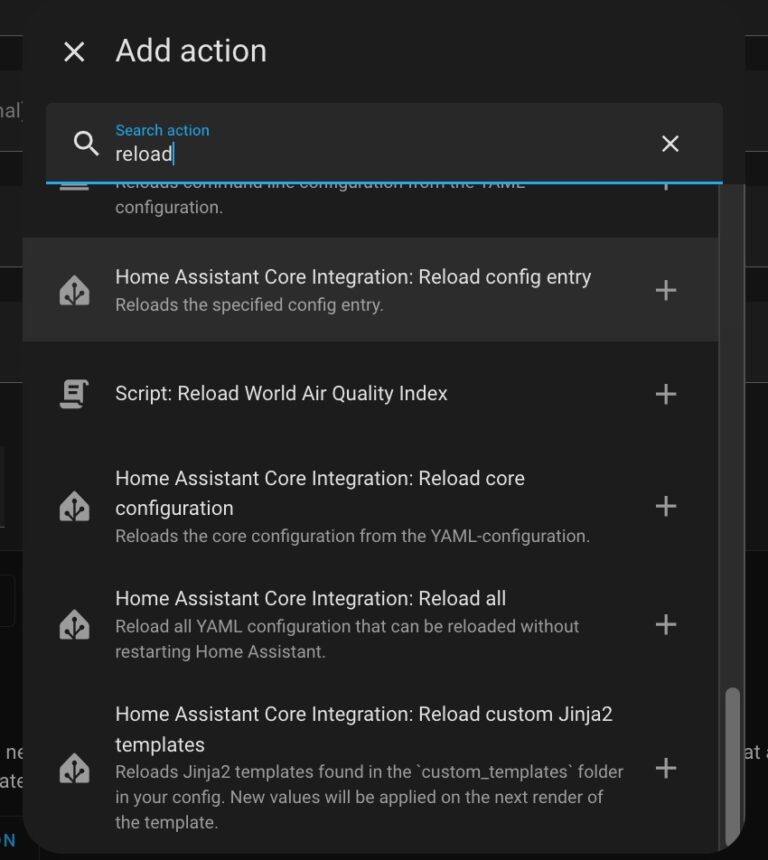Click Home Assistant icon beside Reload custom Jinja2 templates

tap(74, 767)
